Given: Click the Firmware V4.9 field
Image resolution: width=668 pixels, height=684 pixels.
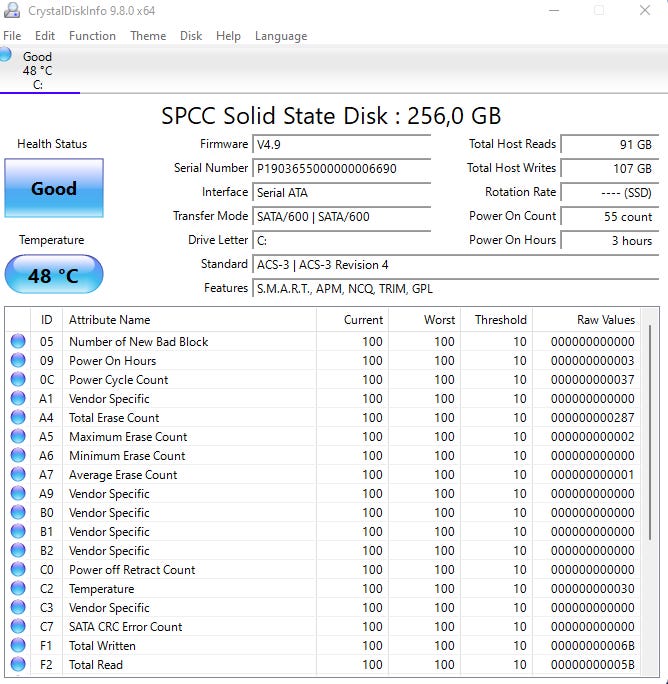Looking at the screenshot, I should tap(342, 144).
